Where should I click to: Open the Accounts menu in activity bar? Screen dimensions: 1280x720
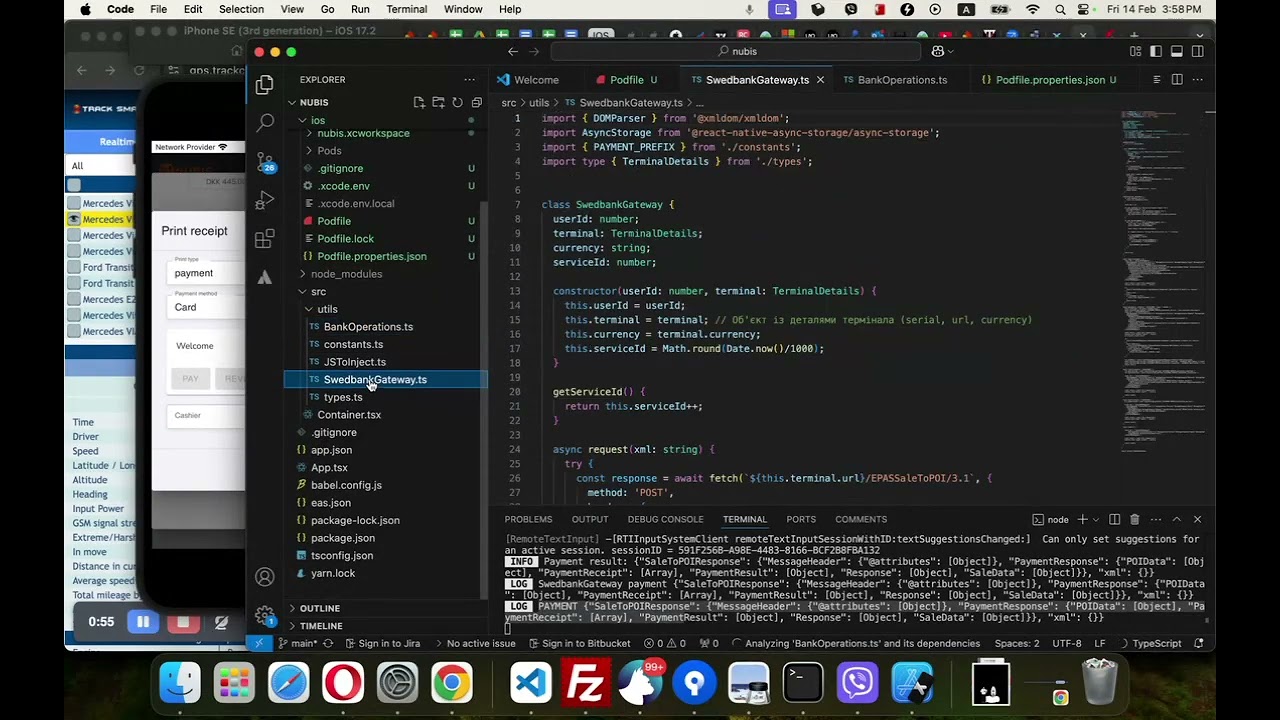[x=265, y=577]
